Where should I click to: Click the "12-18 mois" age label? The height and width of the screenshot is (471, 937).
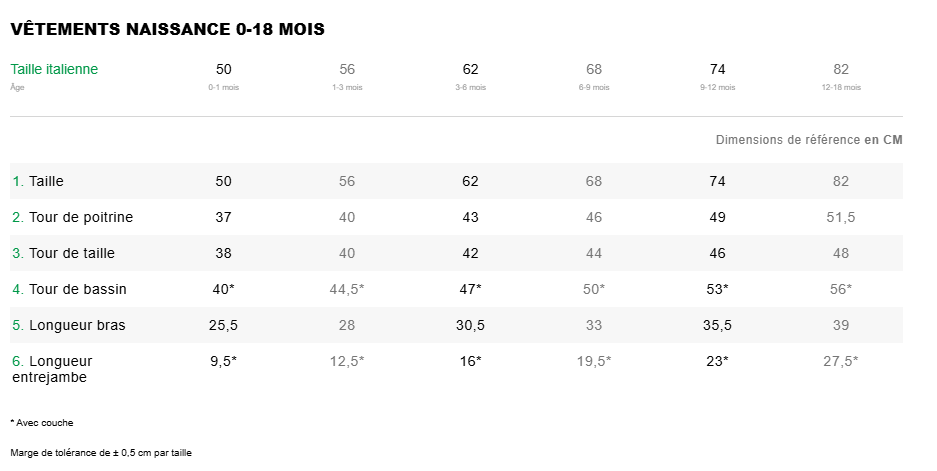pos(840,88)
